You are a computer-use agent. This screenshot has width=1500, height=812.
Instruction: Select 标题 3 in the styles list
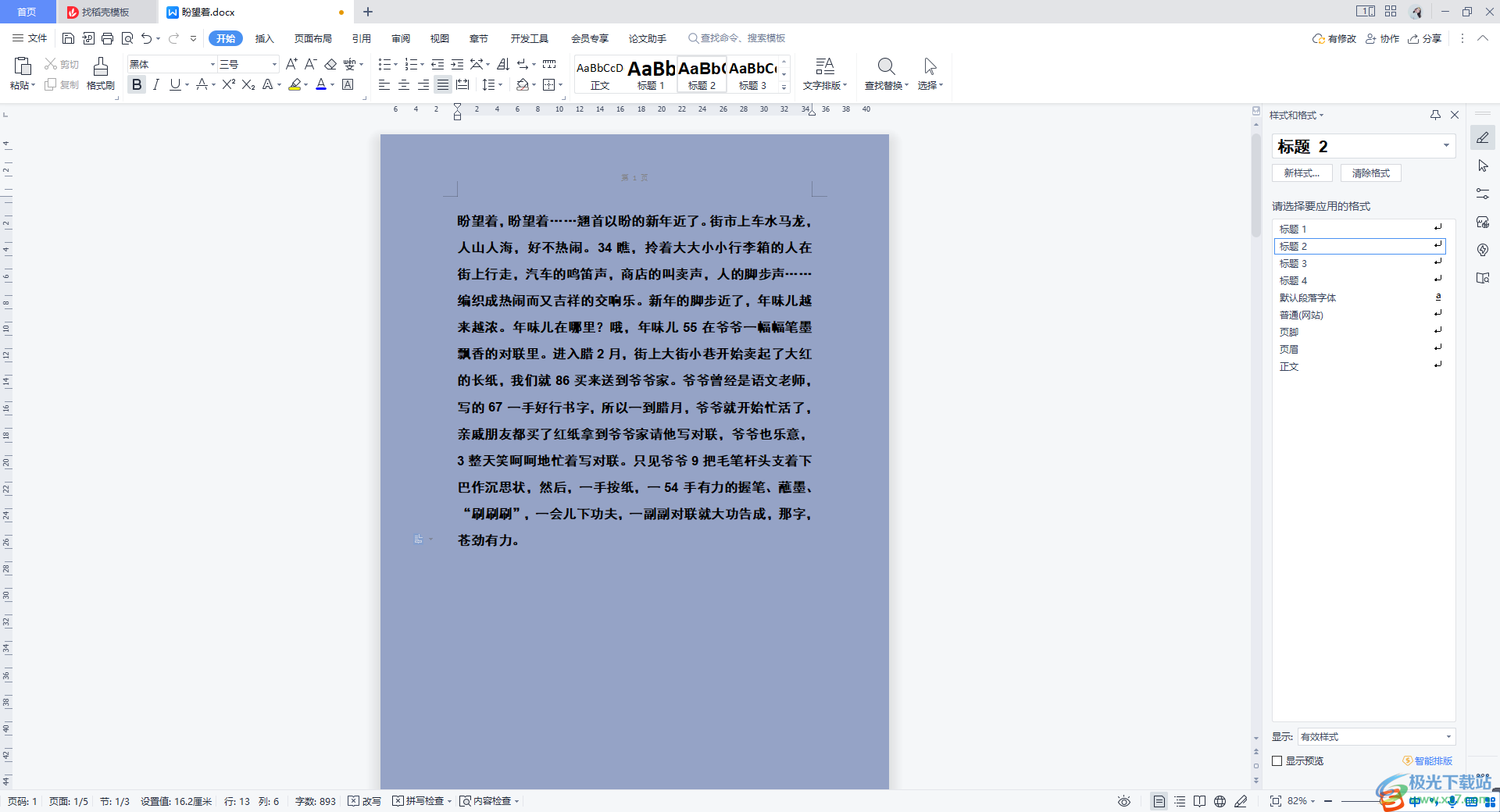click(1359, 263)
